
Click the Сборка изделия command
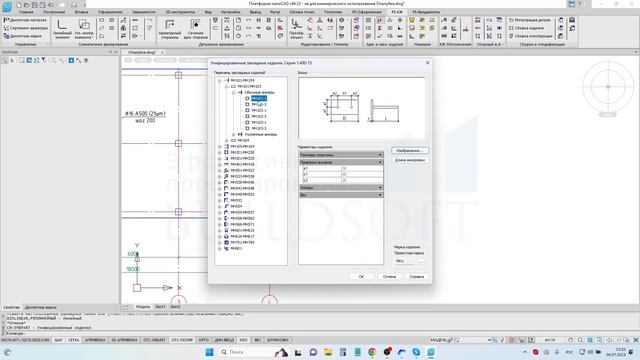526,28
